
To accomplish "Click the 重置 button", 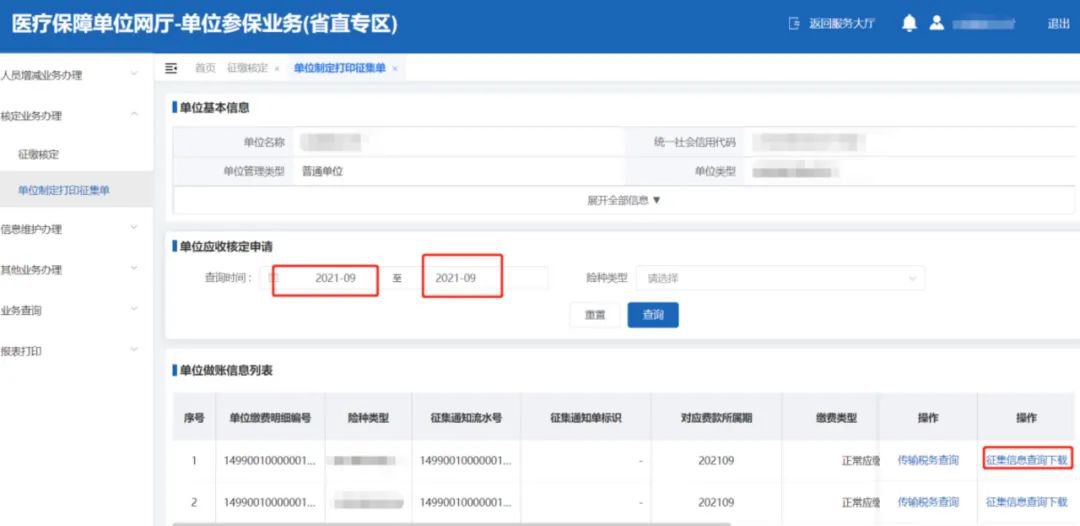I will [595, 315].
